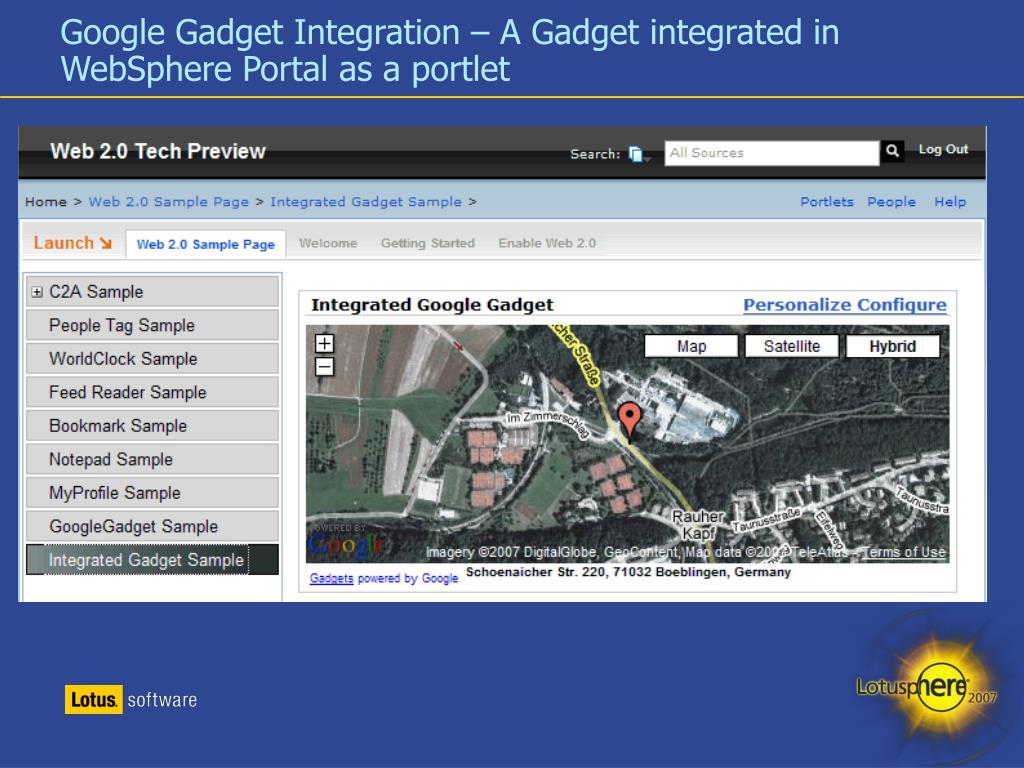Open Web 2.0 Sample Page breadcrumb link

168,202
